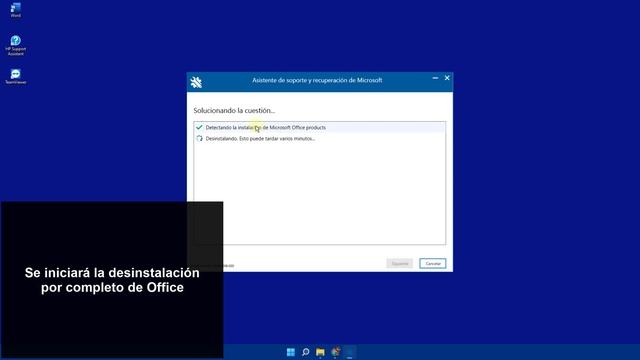Open taskbar Search

[x=305, y=352]
